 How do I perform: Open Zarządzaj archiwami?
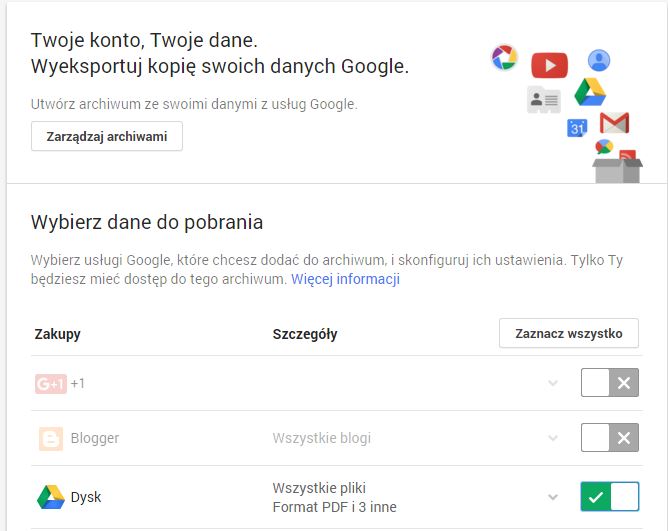coord(107,136)
